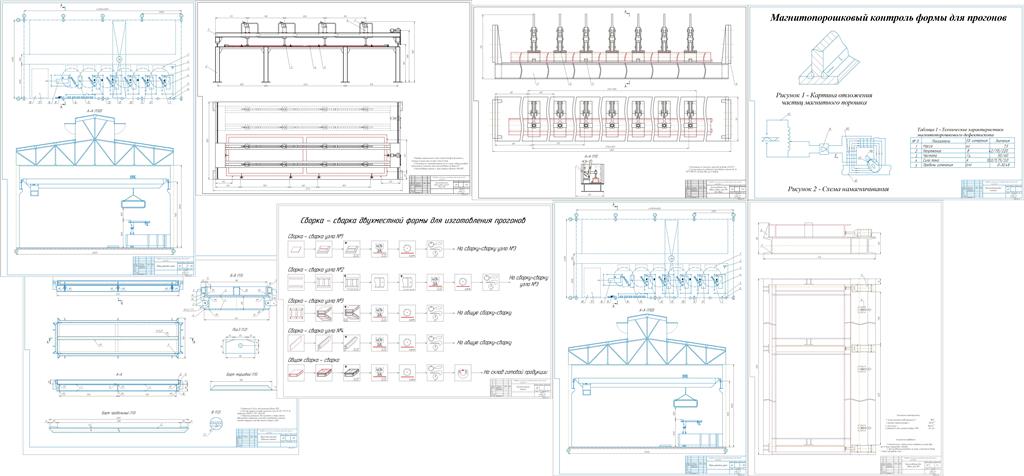This screenshot has width=1024, height=476.
Task: Select the seven-clamp fixture drawing sheet
Action: coord(612,103)
